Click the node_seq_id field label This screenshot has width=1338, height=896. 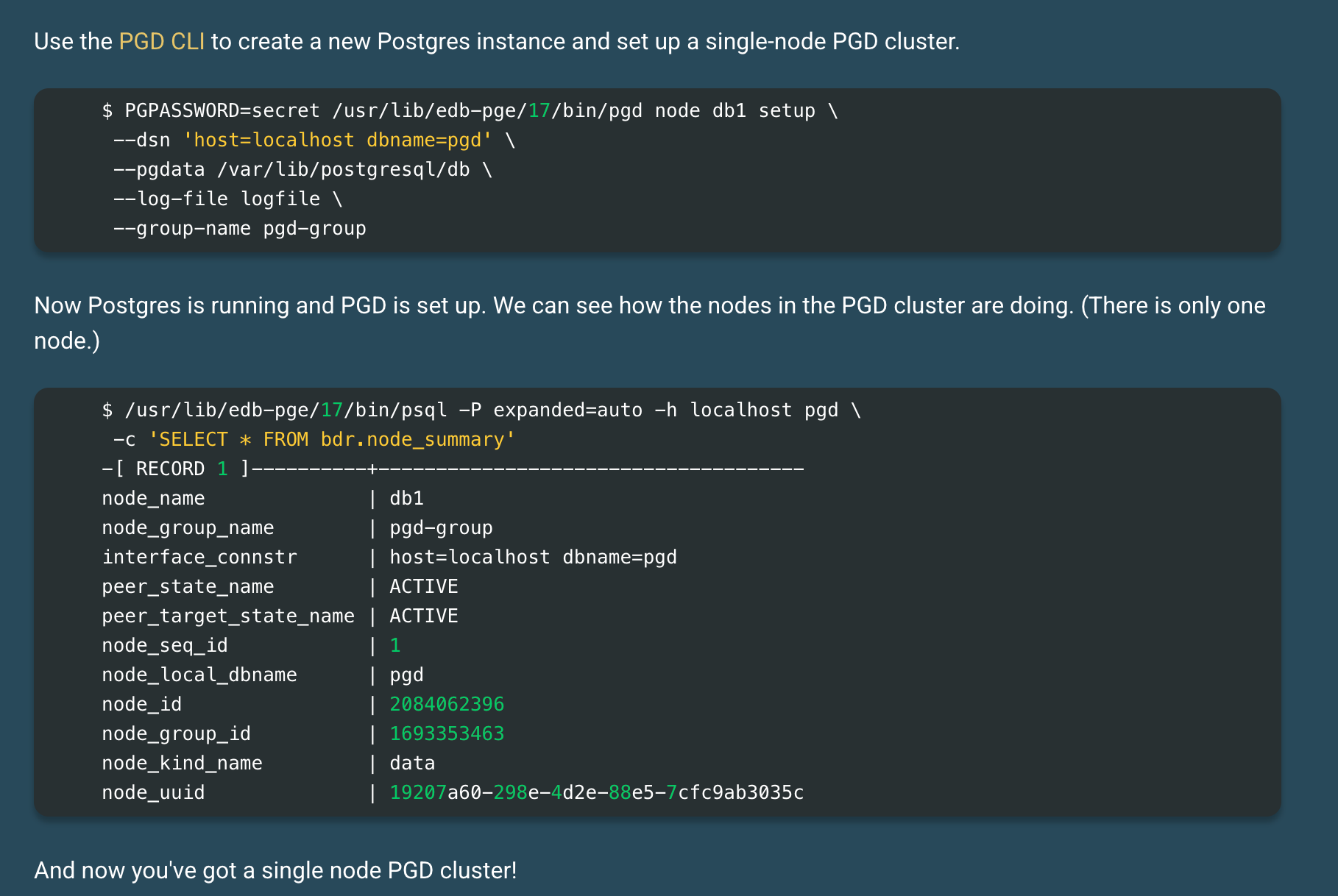[x=165, y=645]
